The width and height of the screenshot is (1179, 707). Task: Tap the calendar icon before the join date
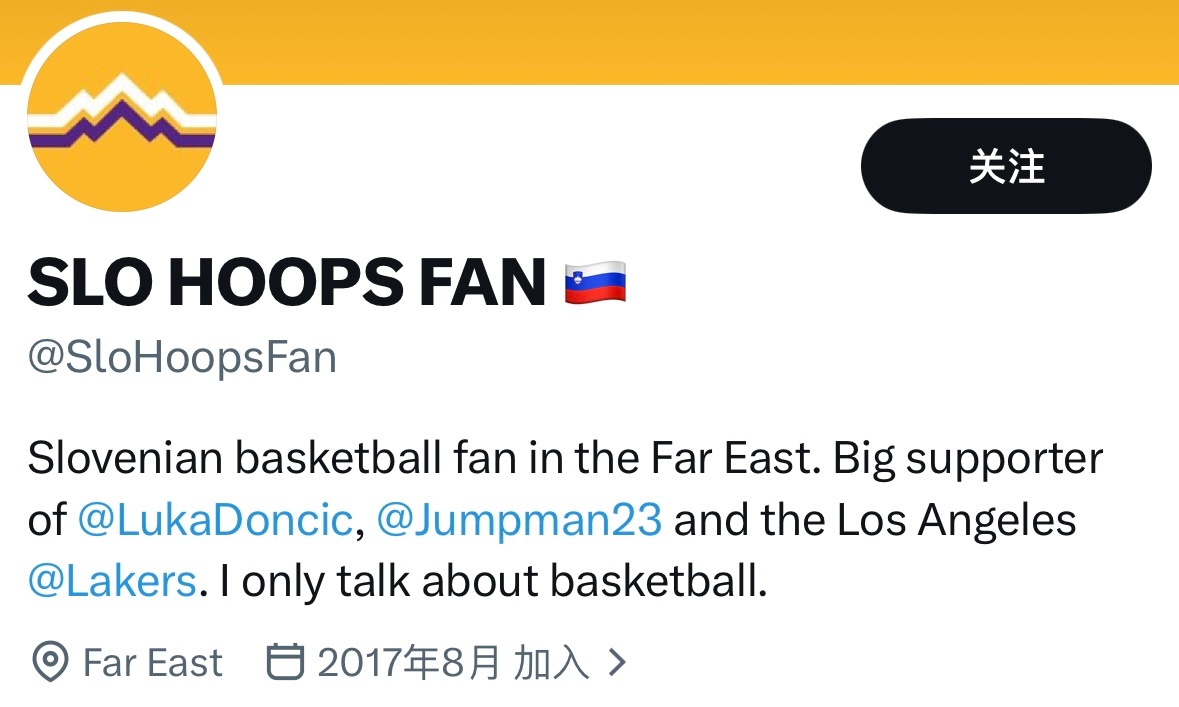286,660
